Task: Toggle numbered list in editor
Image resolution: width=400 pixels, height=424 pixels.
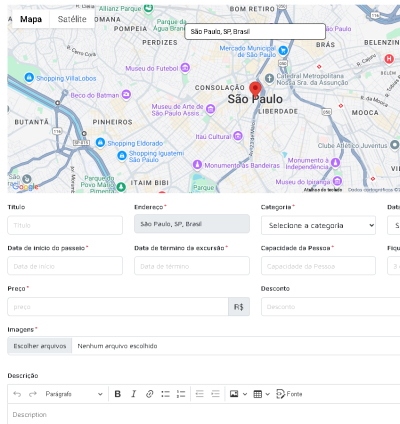Action: pos(181,394)
